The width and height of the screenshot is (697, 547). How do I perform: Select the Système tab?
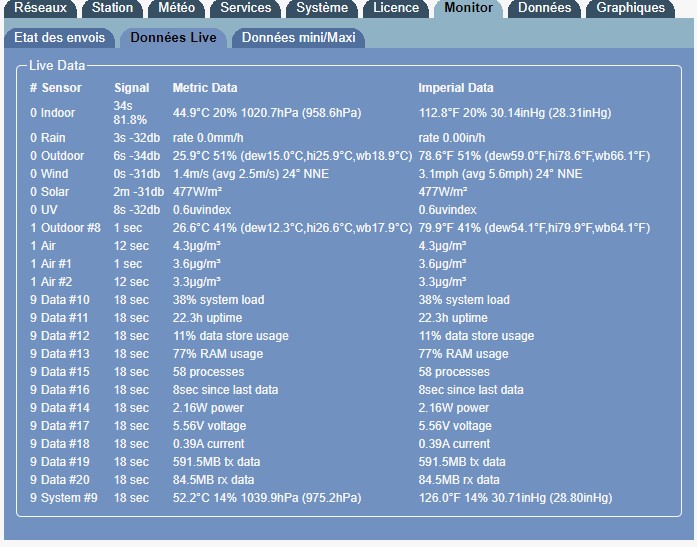tap(322, 8)
